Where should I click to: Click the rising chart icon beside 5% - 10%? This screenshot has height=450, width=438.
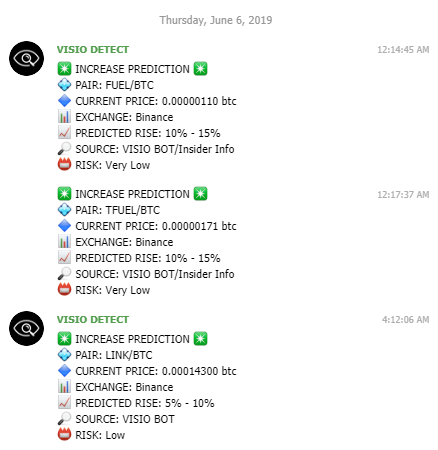64,403
